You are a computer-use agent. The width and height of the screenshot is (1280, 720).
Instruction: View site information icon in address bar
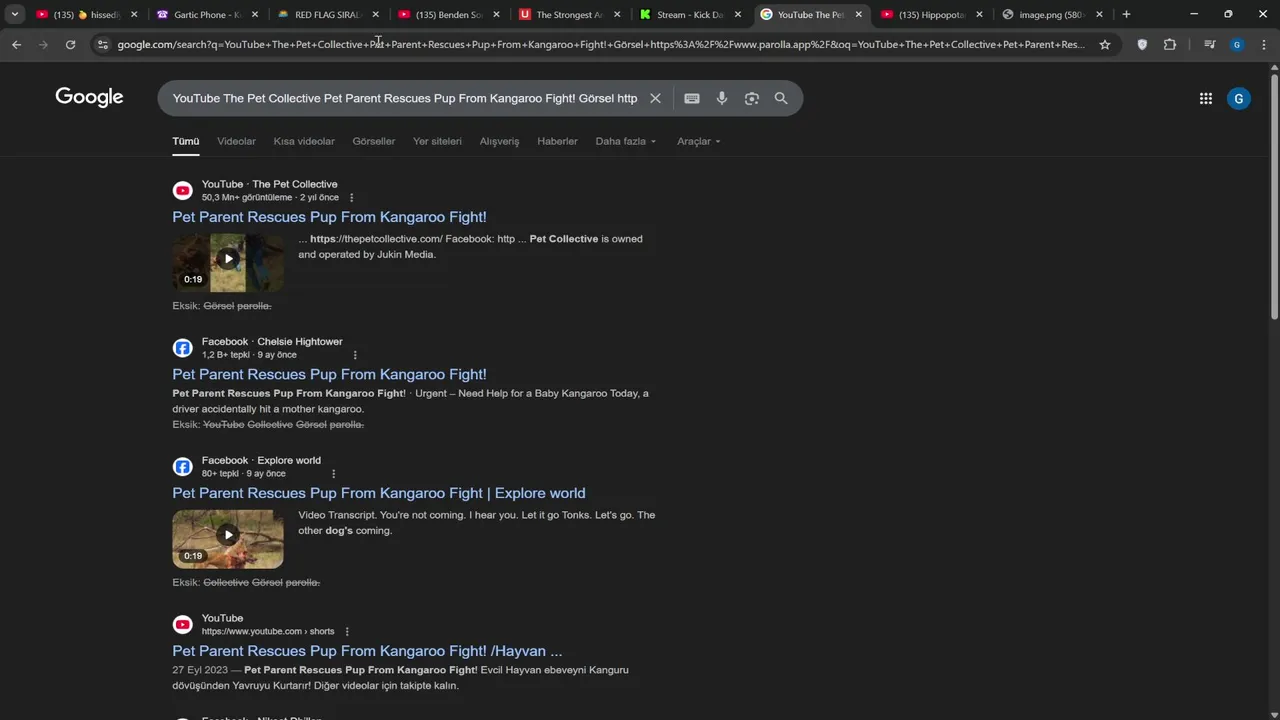tap(102, 44)
